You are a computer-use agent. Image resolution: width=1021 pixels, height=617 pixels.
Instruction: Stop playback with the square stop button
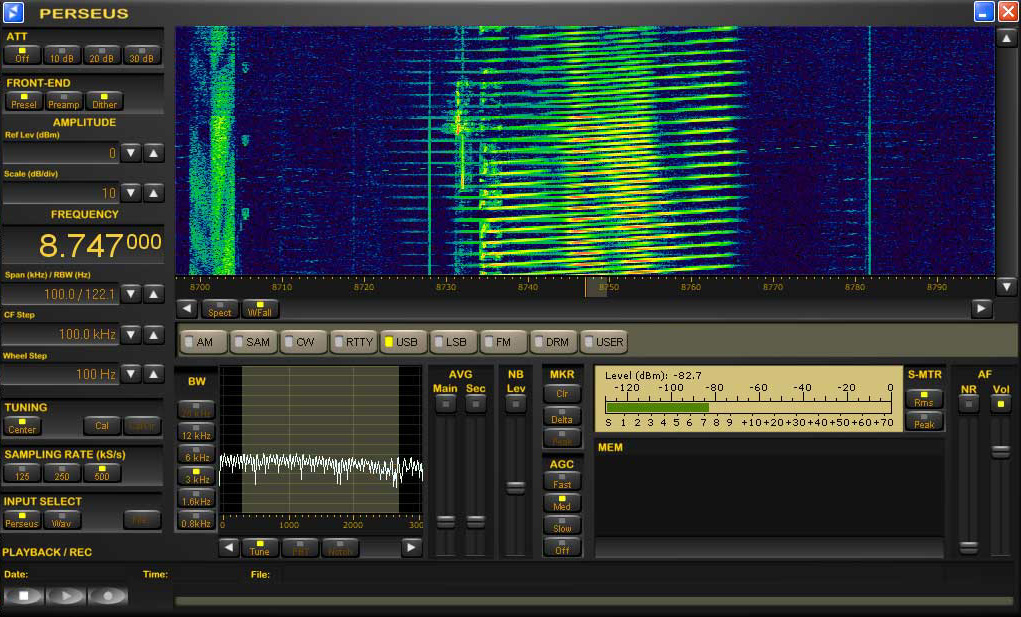coord(24,596)
